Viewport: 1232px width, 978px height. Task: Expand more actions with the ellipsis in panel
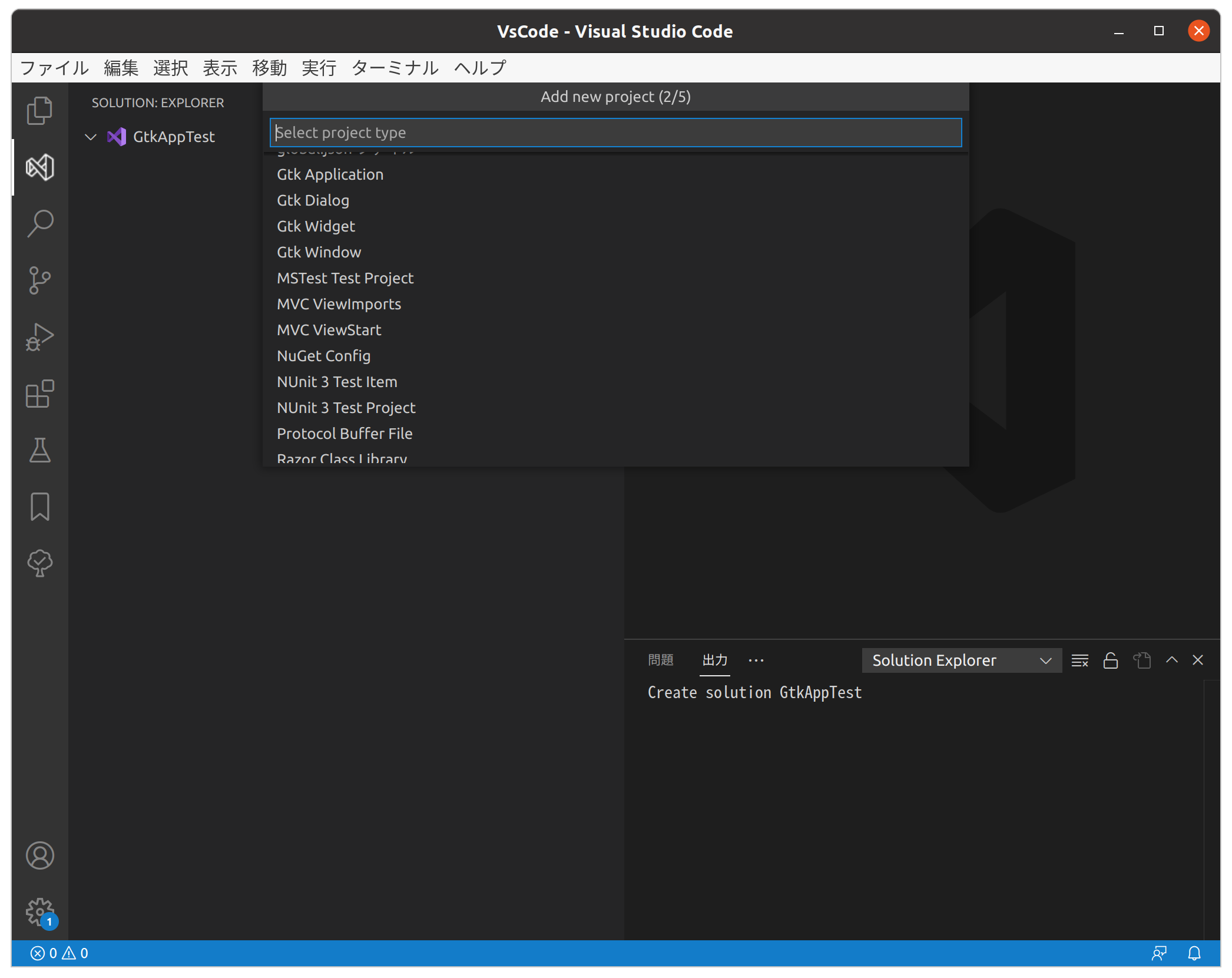[x=756, y=660]
